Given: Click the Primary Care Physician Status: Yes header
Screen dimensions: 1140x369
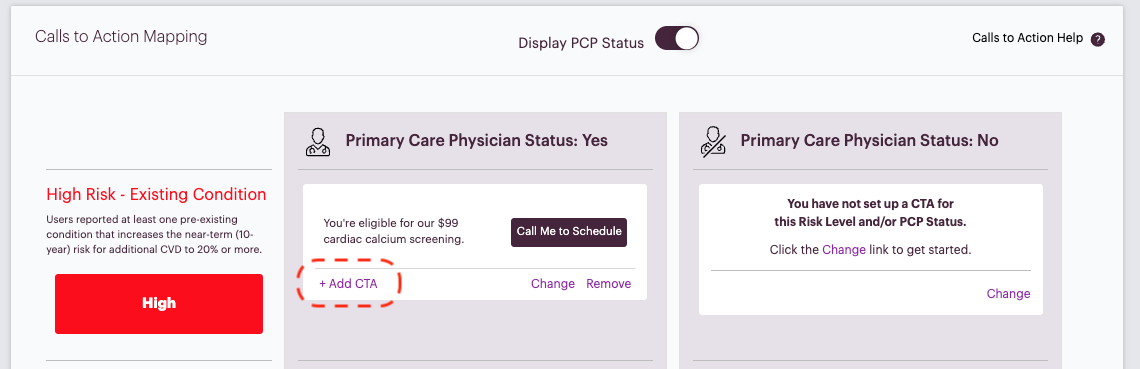Looking at the screenshot, I should (477, 141).
